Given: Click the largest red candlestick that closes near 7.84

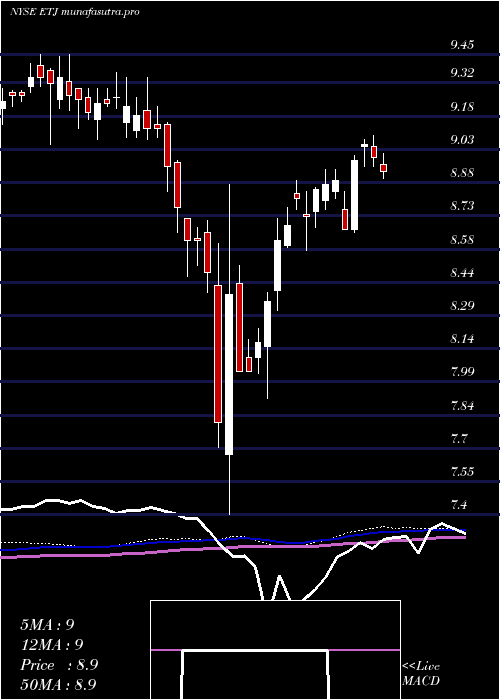Looking at the screenshot, I should pyautogui.click(x=218, y=346).
